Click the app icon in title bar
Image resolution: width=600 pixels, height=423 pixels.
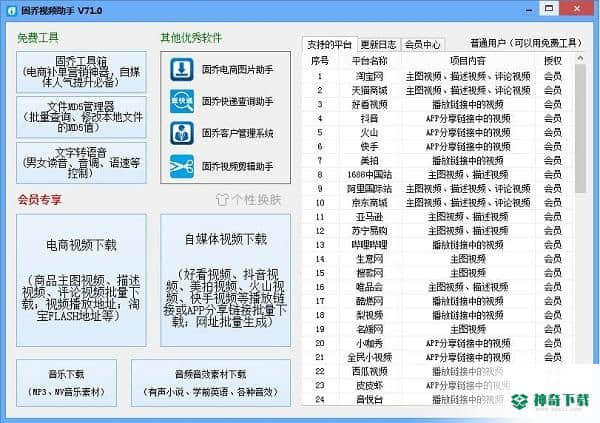12,10
